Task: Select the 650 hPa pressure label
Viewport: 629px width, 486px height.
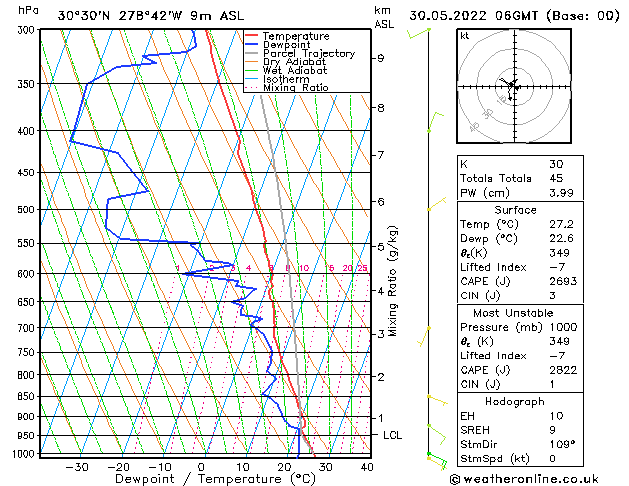Action: coord(28,302)
